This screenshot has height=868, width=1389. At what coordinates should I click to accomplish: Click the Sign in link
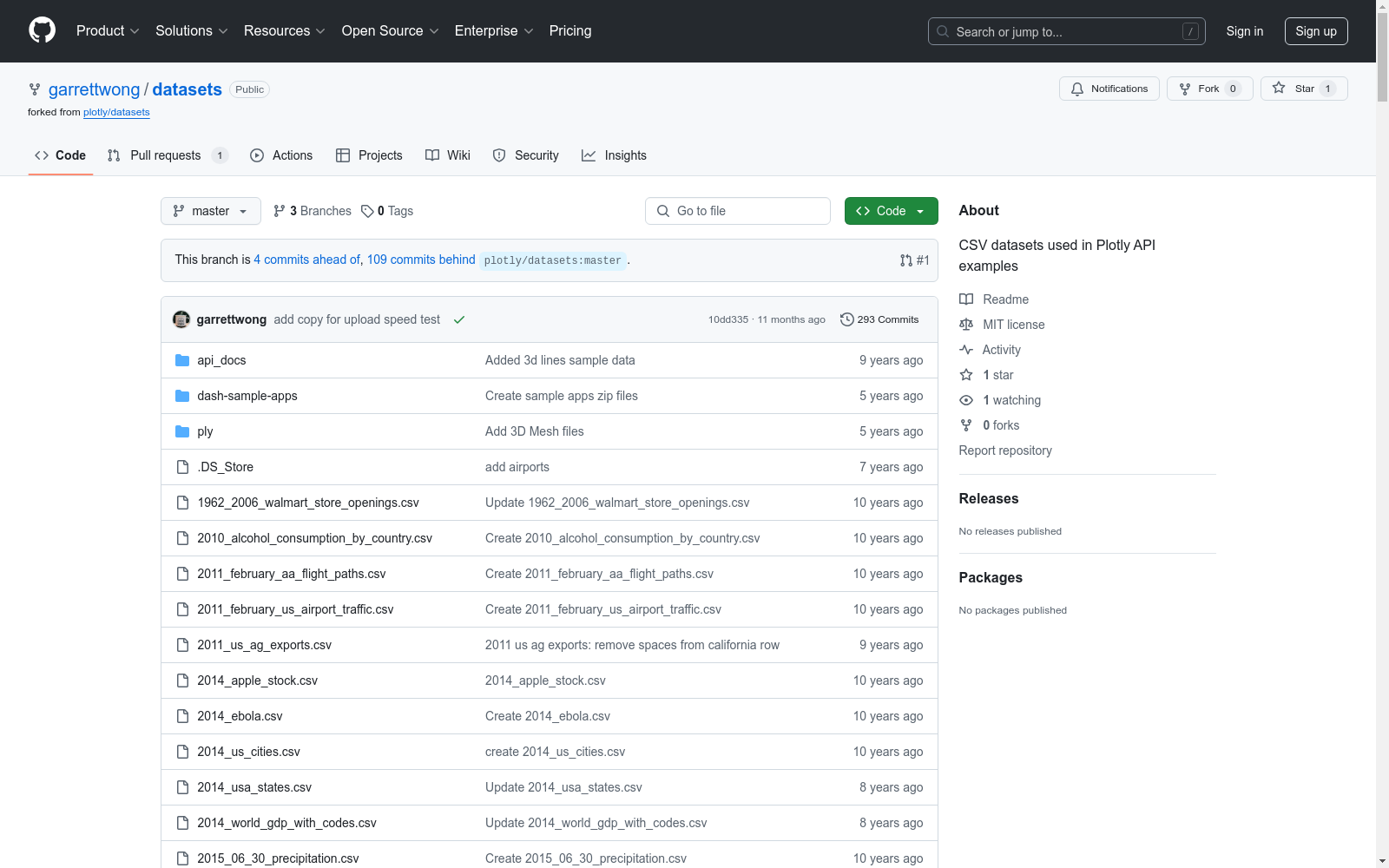point(1245,31)
